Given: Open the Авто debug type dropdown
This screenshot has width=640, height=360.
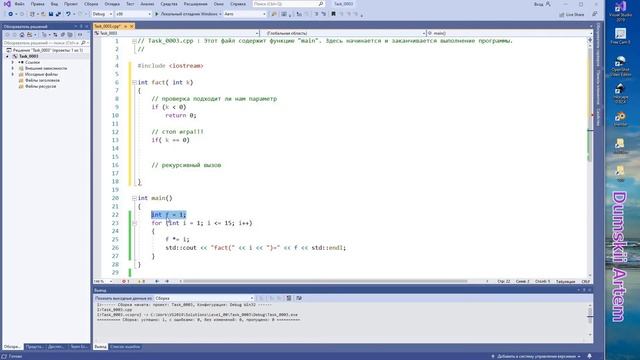Looking at the screenshot, I should (245, 14).
